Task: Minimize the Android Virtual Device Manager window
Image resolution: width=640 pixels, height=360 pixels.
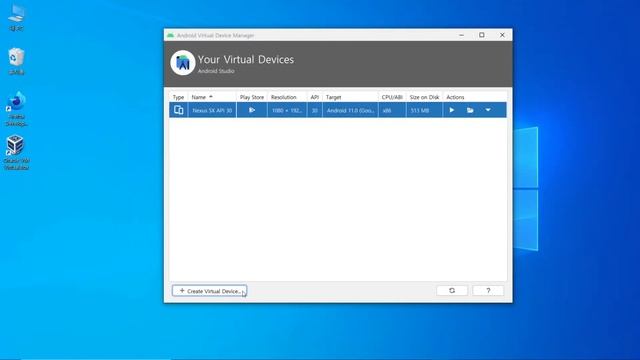Action: [x=461, y=35]
